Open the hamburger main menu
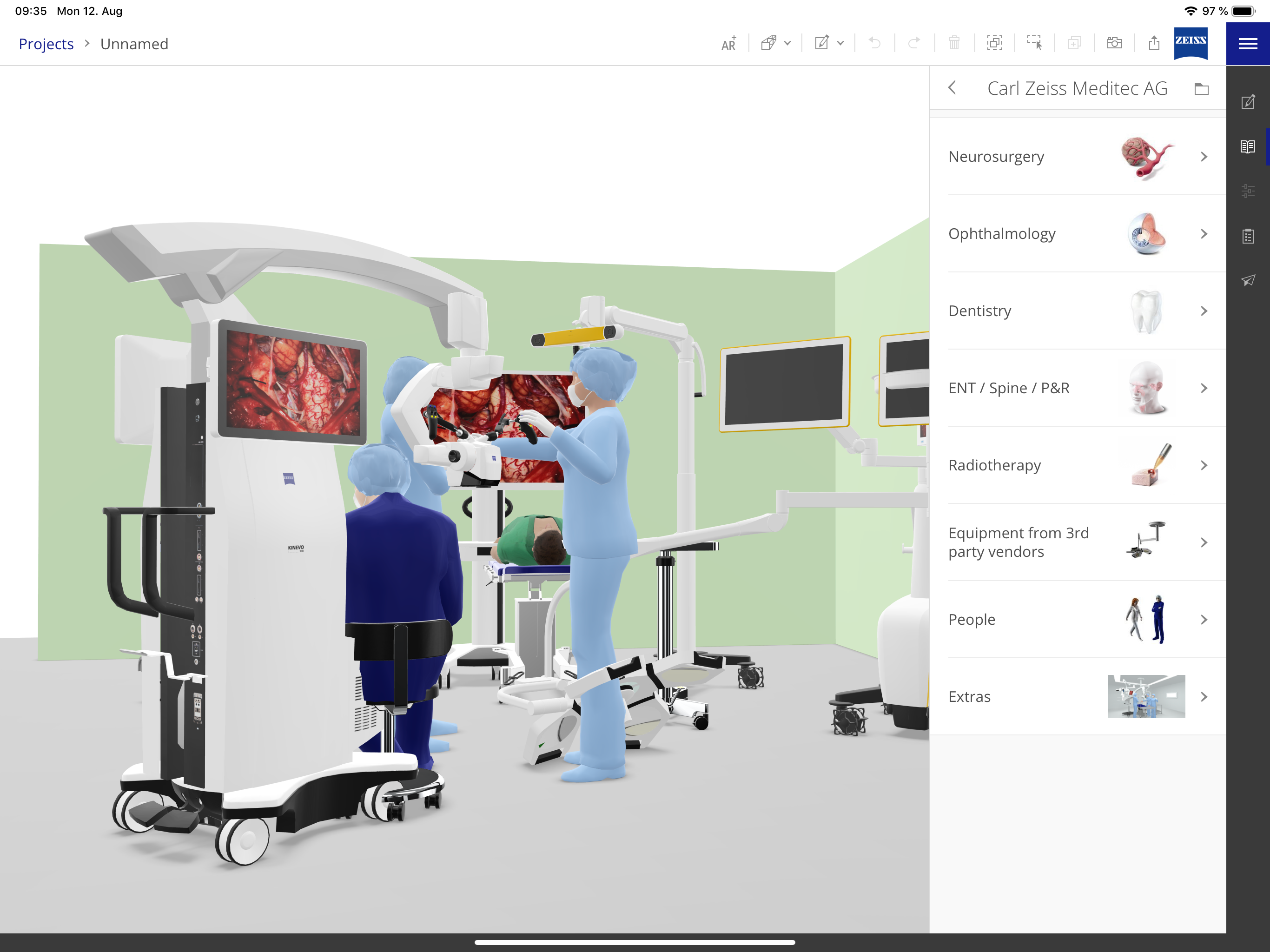Screen dimensions: 1270x952 tap(1248, 44)
